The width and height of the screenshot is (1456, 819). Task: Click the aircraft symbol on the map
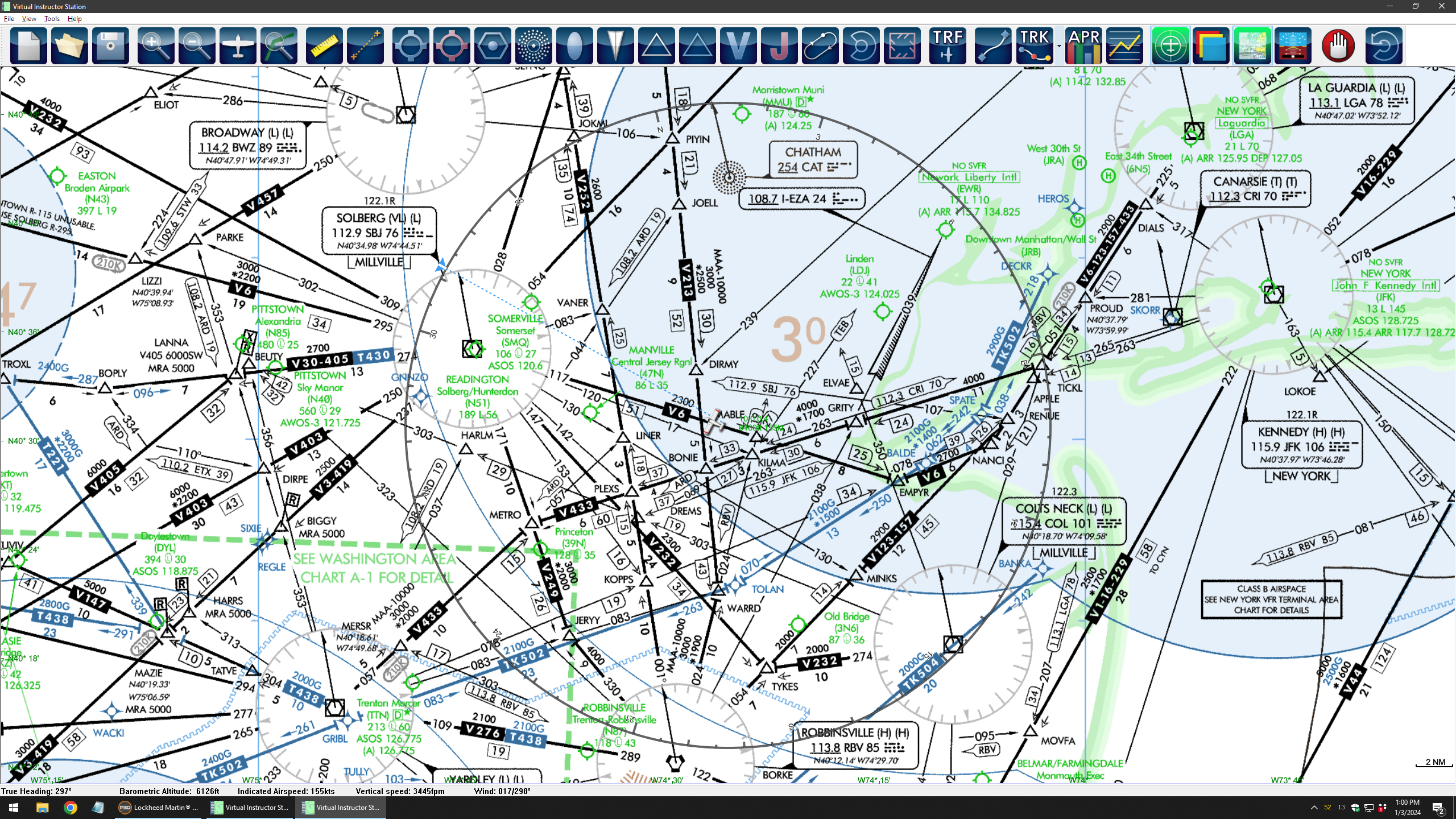pyautogui.click(x=714, y=422)
